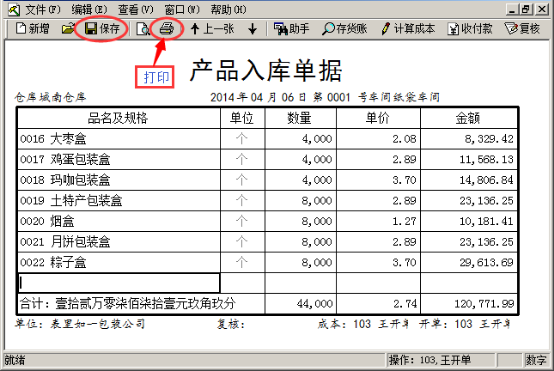Screen dimensions: 554x371
Task: Click the 复核 review button
Action: (x=522, y=29)
